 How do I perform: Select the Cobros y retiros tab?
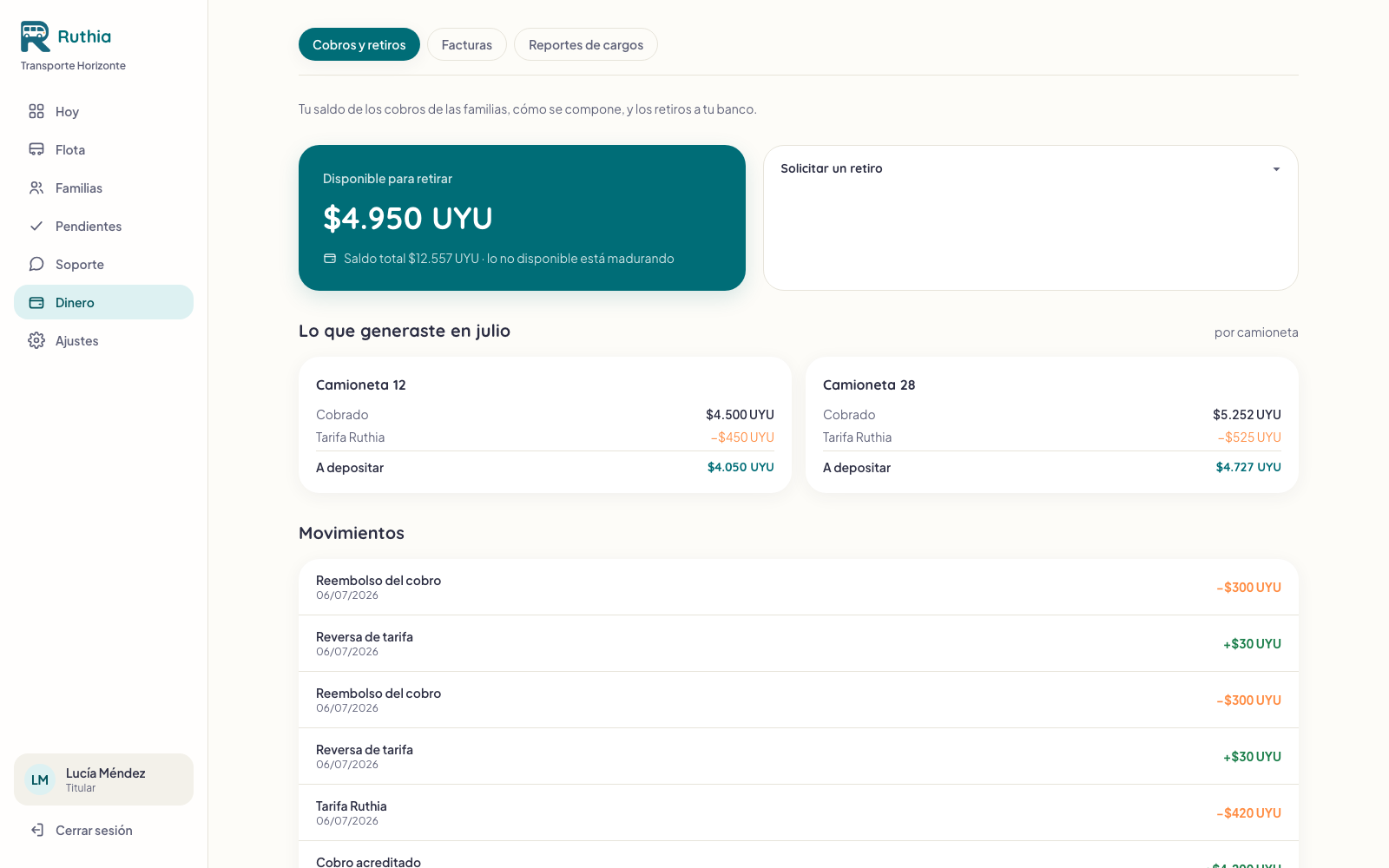coord(359,44)
